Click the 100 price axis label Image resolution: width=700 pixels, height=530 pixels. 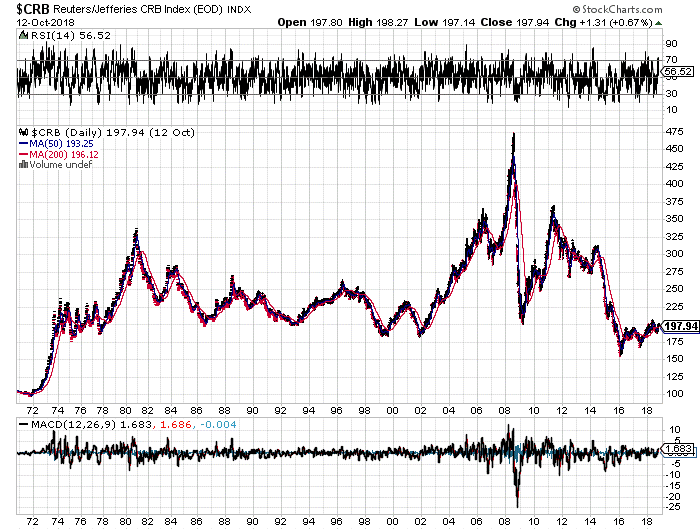[674, 393]
